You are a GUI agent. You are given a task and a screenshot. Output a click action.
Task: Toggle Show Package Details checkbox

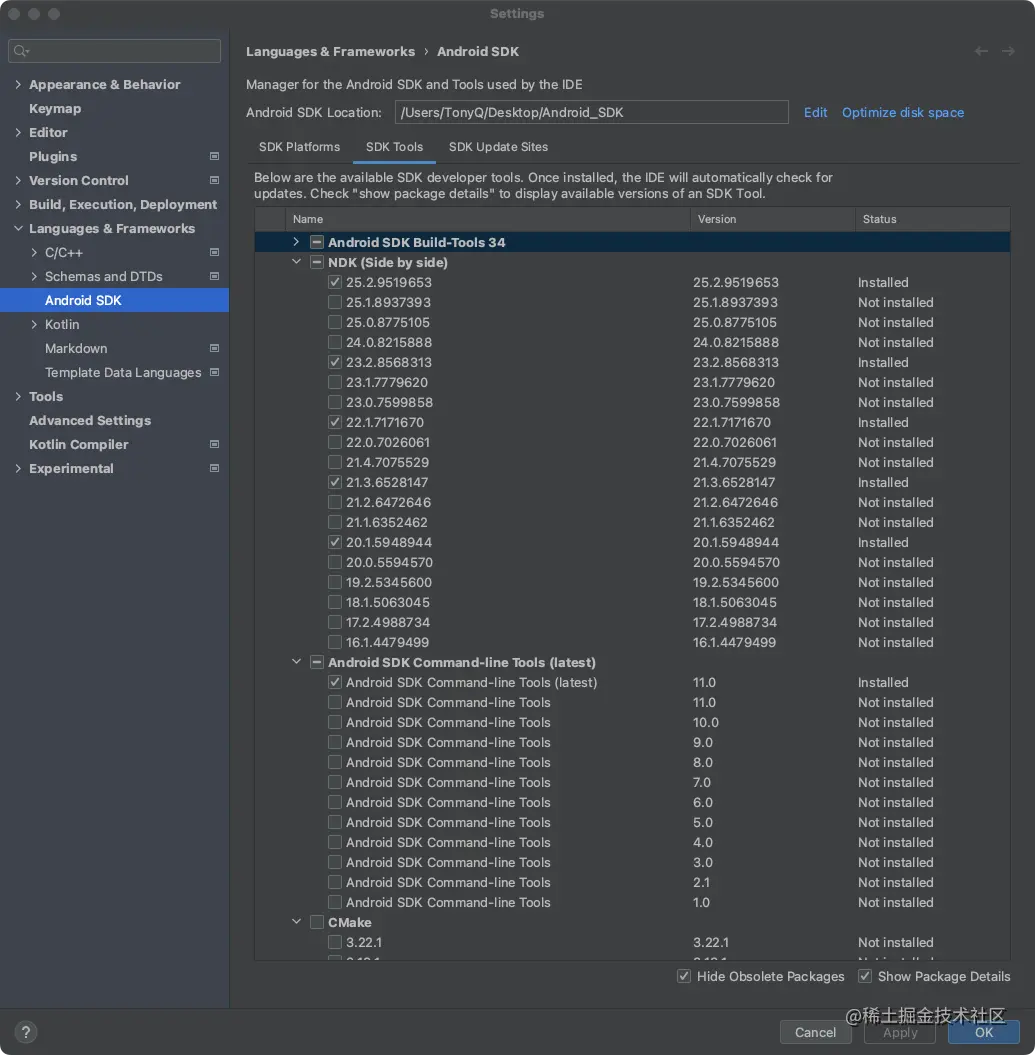(865, 976)
